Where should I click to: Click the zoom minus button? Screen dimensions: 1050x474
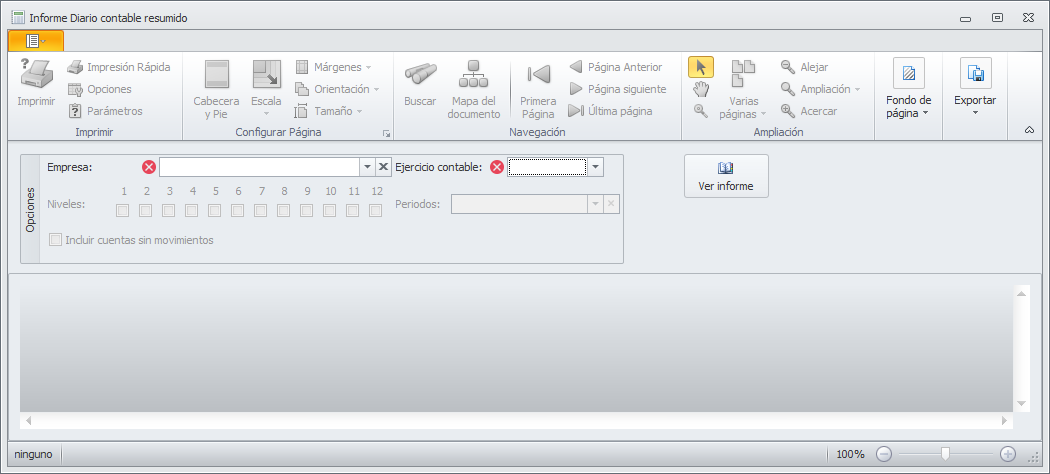[x=884, y=455]
